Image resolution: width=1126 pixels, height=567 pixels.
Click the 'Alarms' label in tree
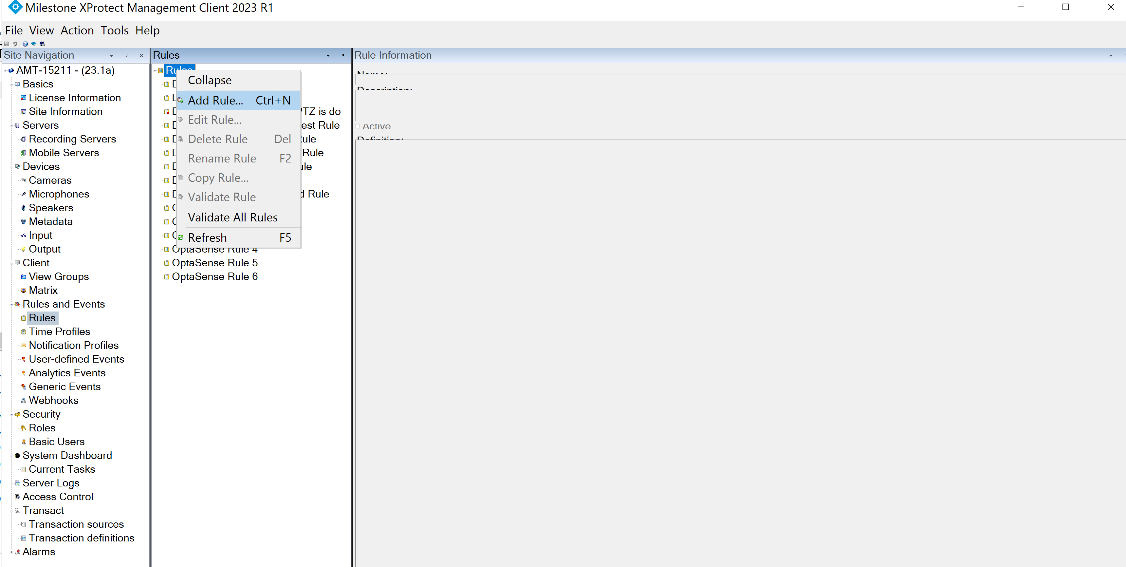point(39,552)
